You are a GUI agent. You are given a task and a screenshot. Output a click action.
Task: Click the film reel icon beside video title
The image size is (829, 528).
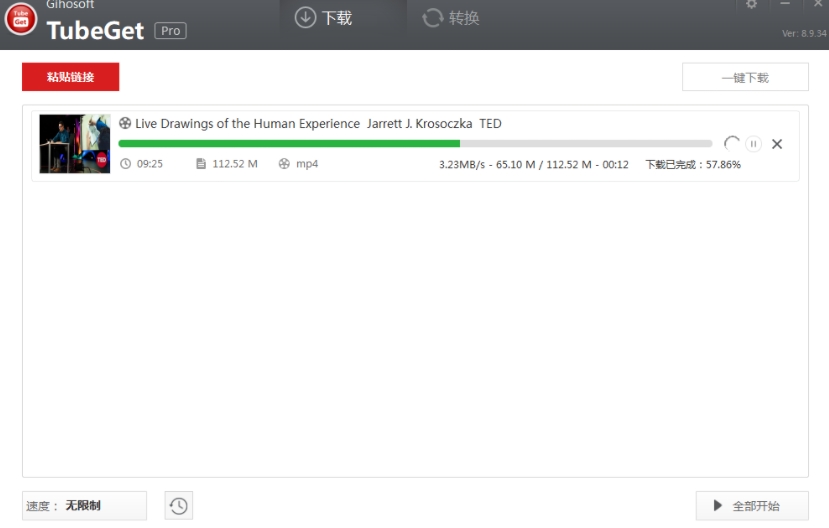pos(125,123)
